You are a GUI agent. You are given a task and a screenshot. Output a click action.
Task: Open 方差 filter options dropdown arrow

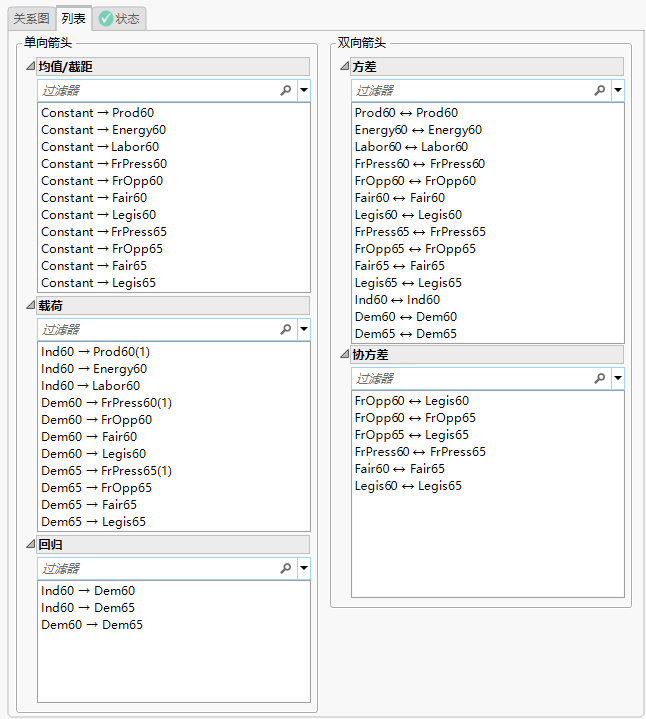click(x=617, y=90)
